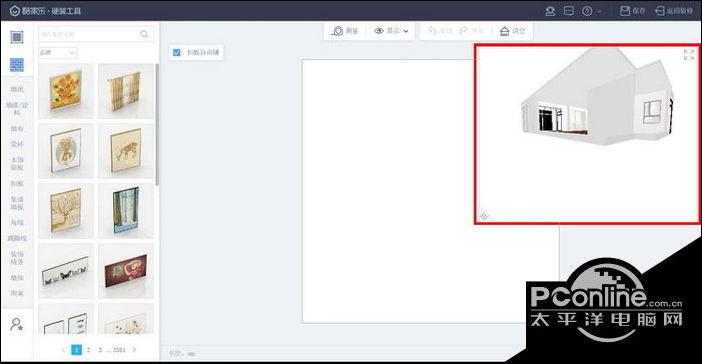
Task: Open the message chat icon
Action: [569, 11]
